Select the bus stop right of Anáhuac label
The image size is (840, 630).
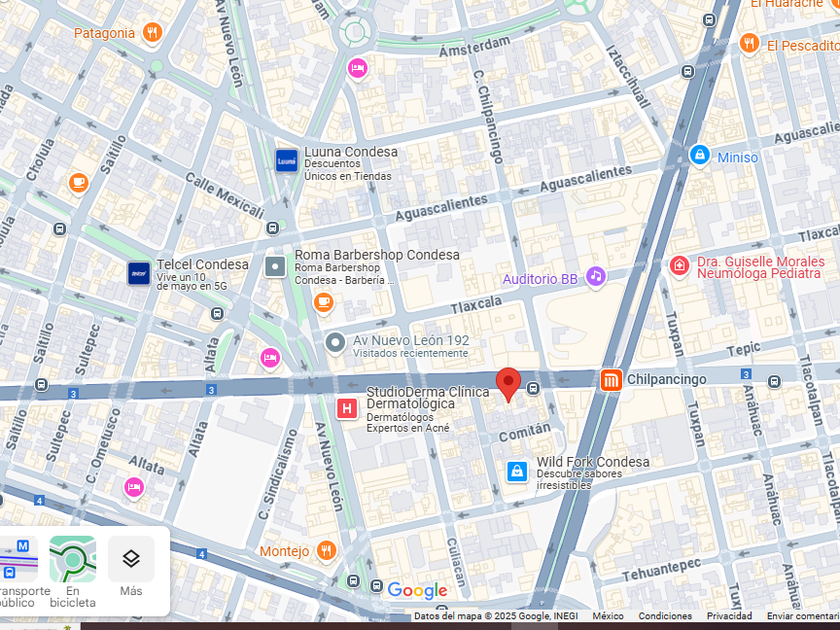tap(774, 381)
